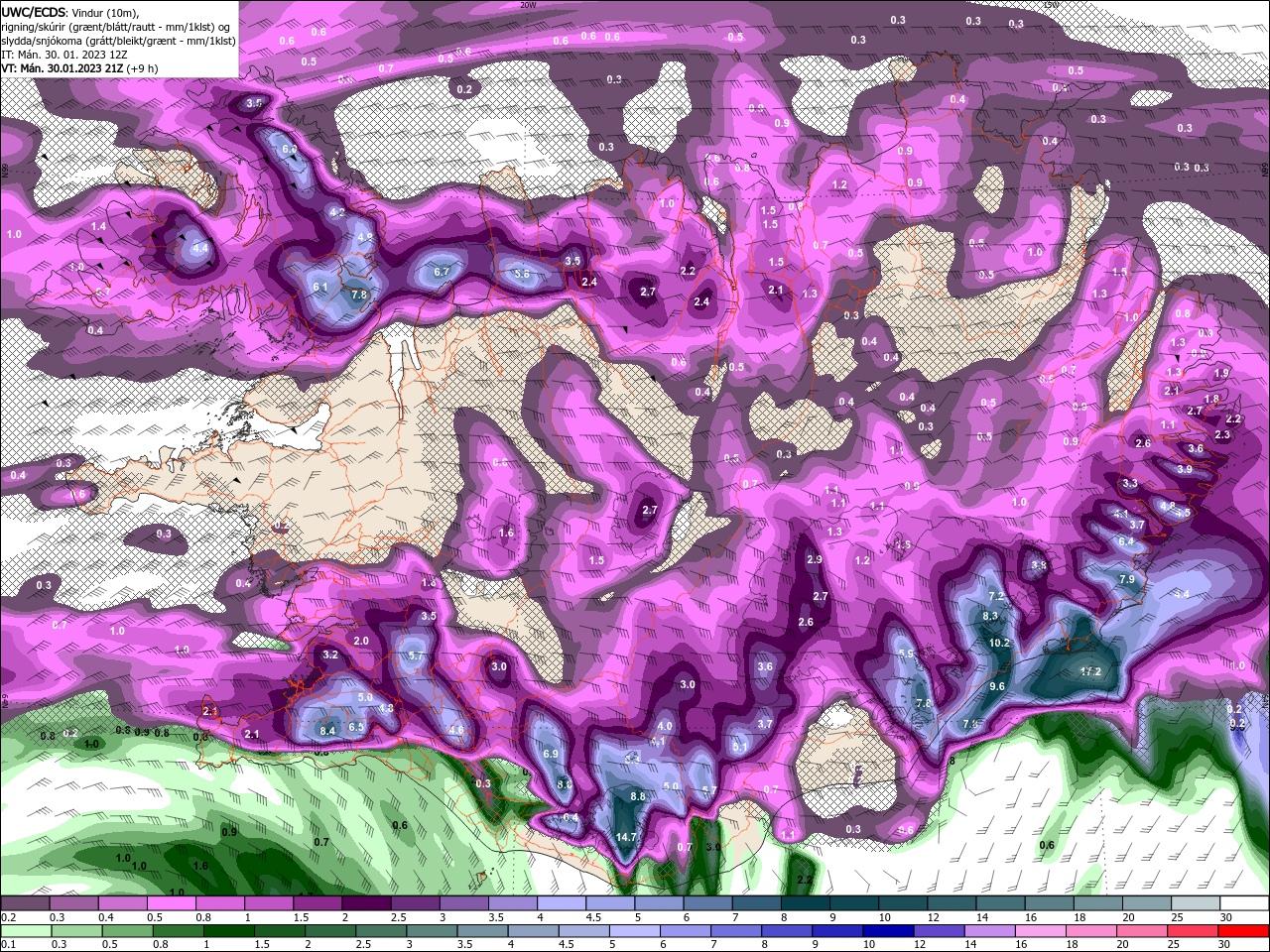Click the 2.3 value on the map
This screenshot has width=1270, height=952.
pos(1222,435)
